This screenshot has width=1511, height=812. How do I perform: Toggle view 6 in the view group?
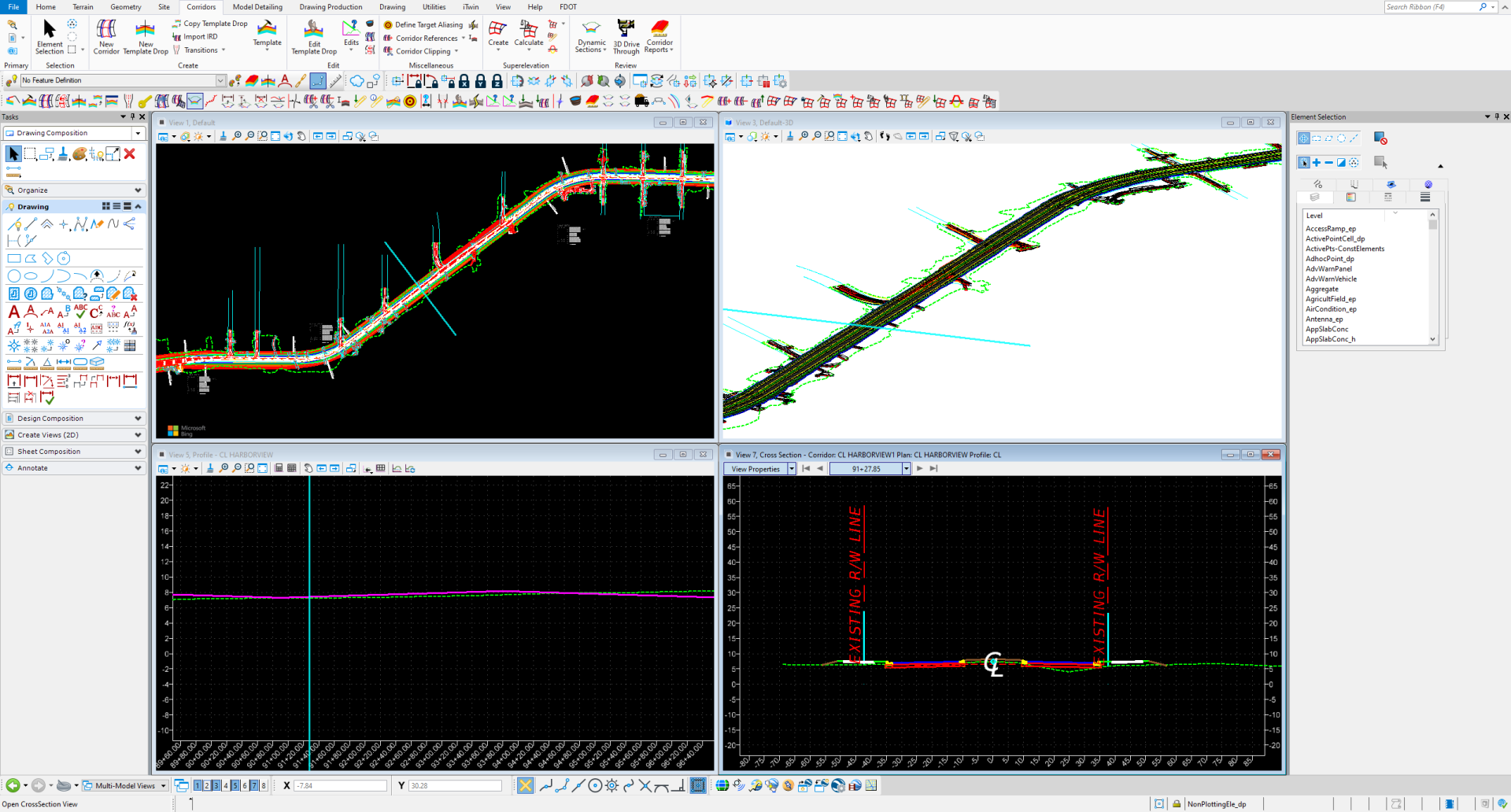[x=245, y=785]
